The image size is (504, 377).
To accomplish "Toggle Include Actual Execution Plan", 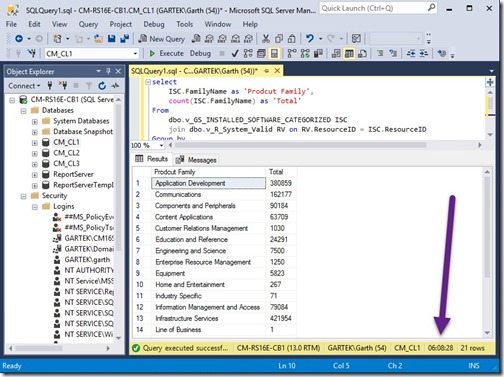I will coord(292,53).
